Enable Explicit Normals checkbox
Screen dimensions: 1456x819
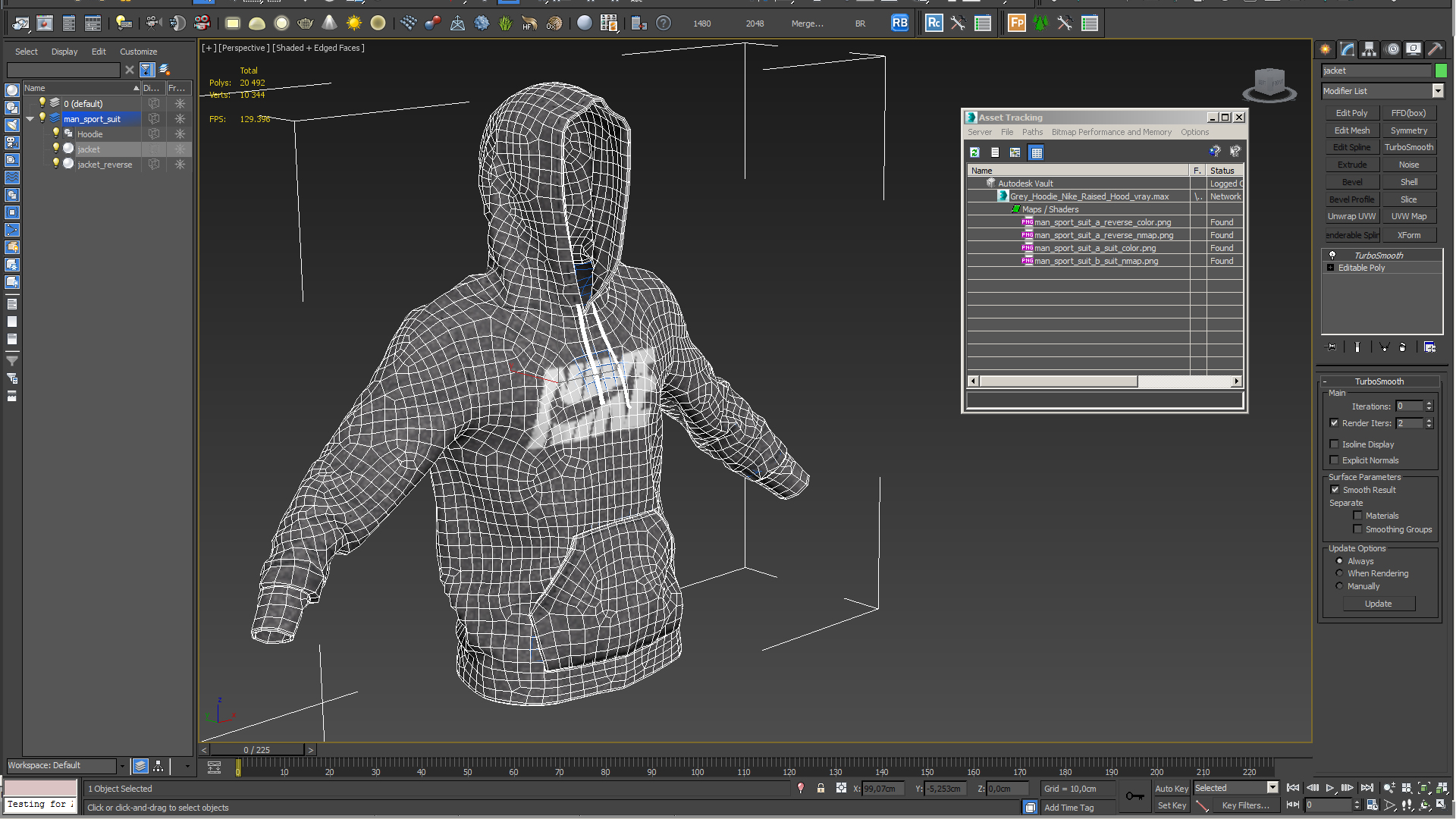click(x=1334, y=460)
